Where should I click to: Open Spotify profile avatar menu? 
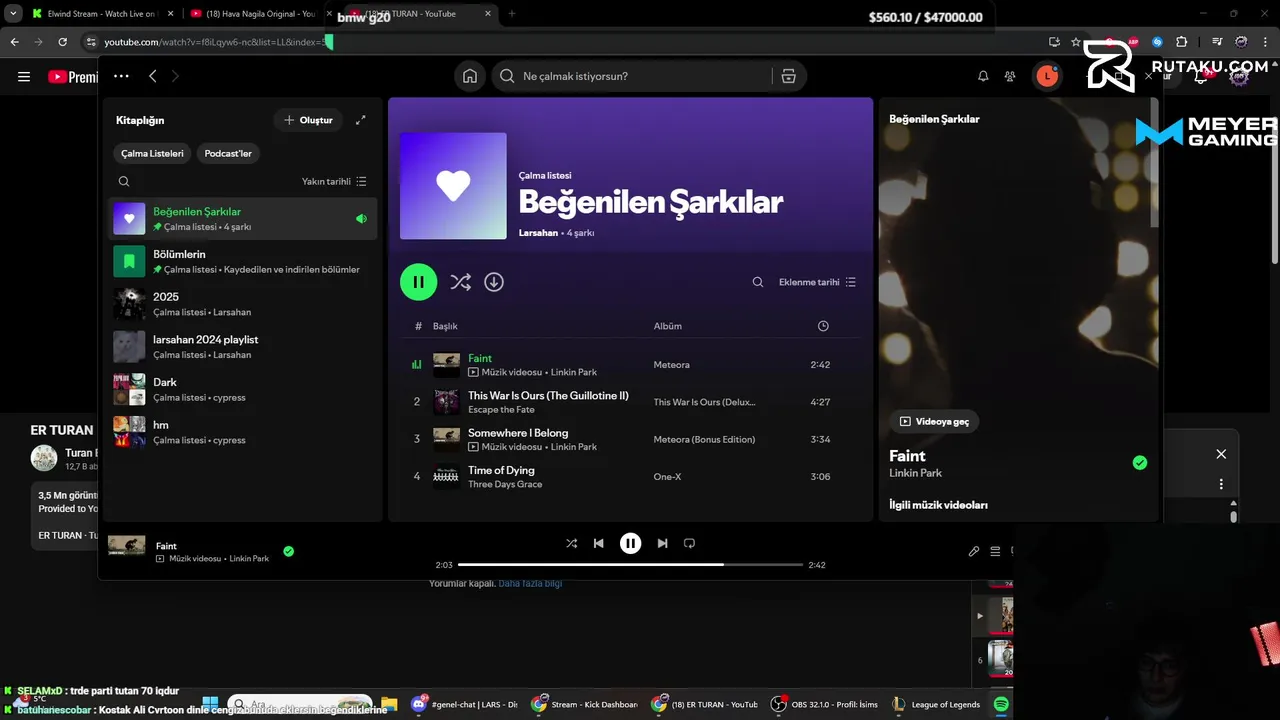coord(1047,76)
